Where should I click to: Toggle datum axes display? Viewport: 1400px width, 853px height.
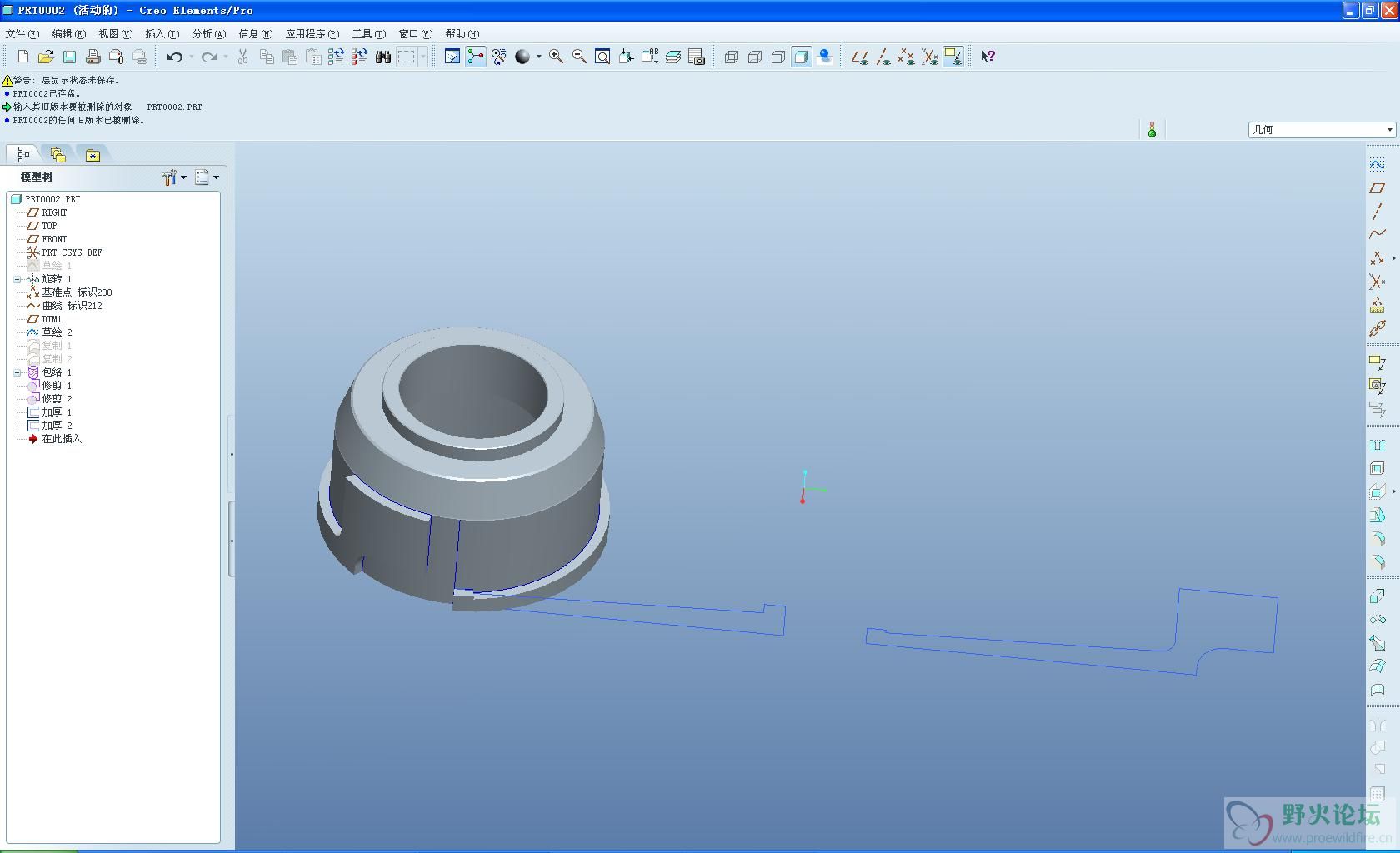point(882,57)
